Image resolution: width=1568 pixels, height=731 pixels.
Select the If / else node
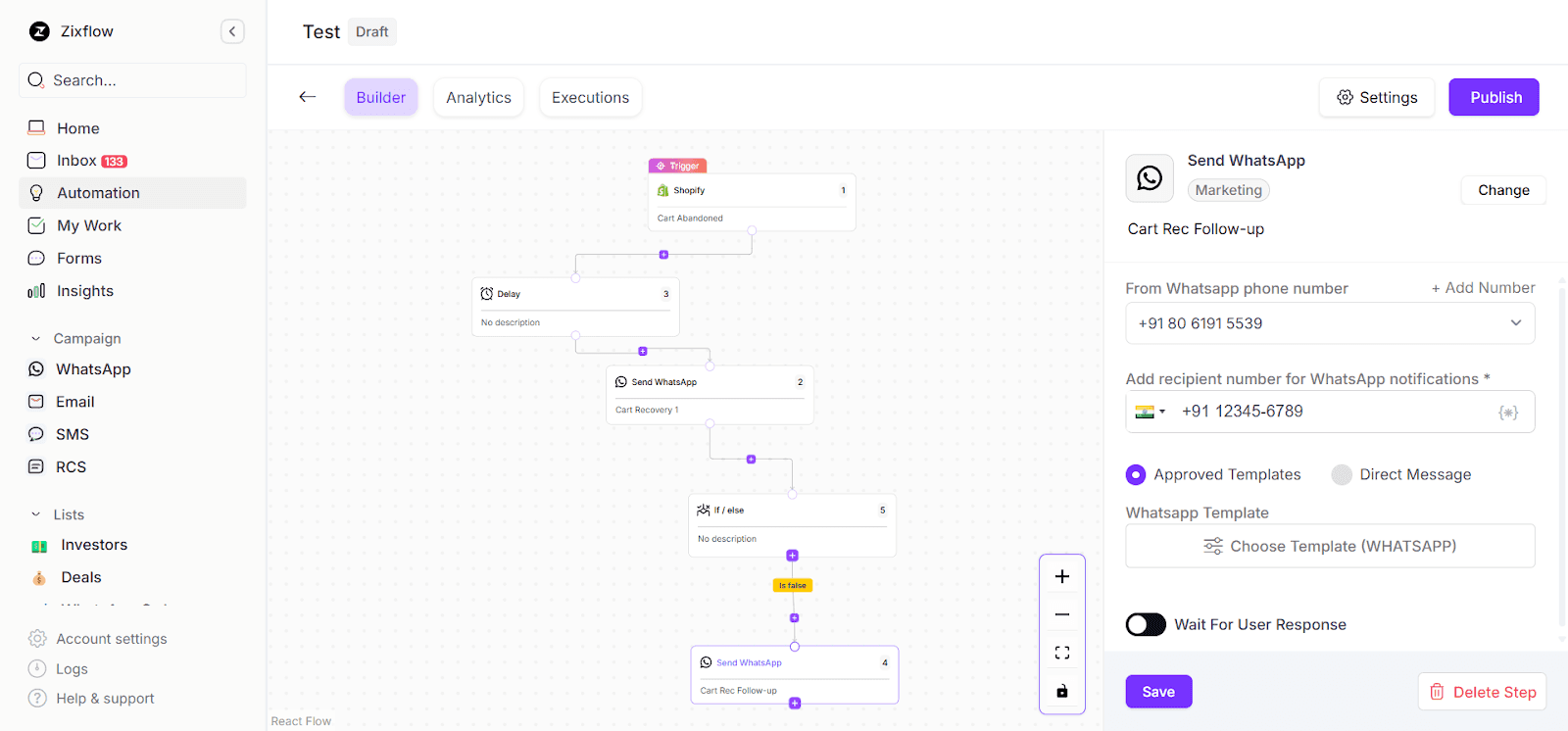point(792,525)
